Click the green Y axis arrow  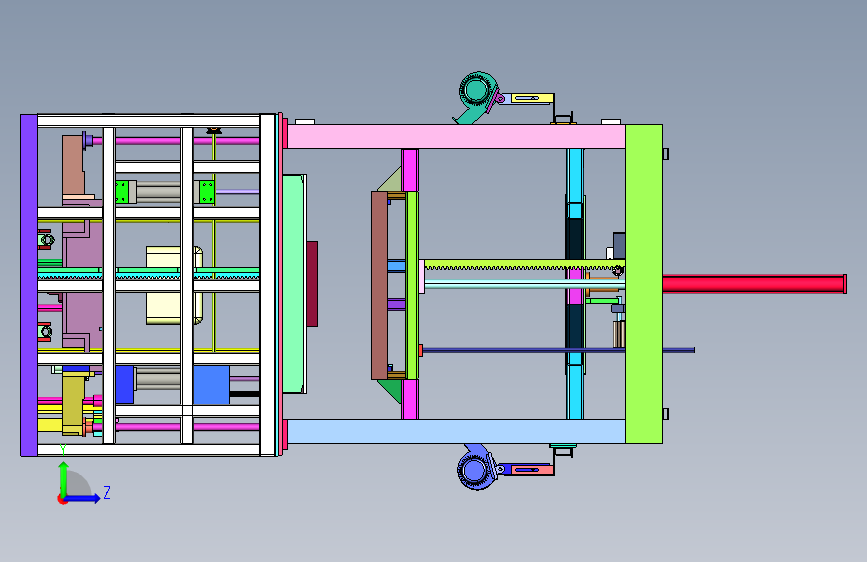(64, 480)
